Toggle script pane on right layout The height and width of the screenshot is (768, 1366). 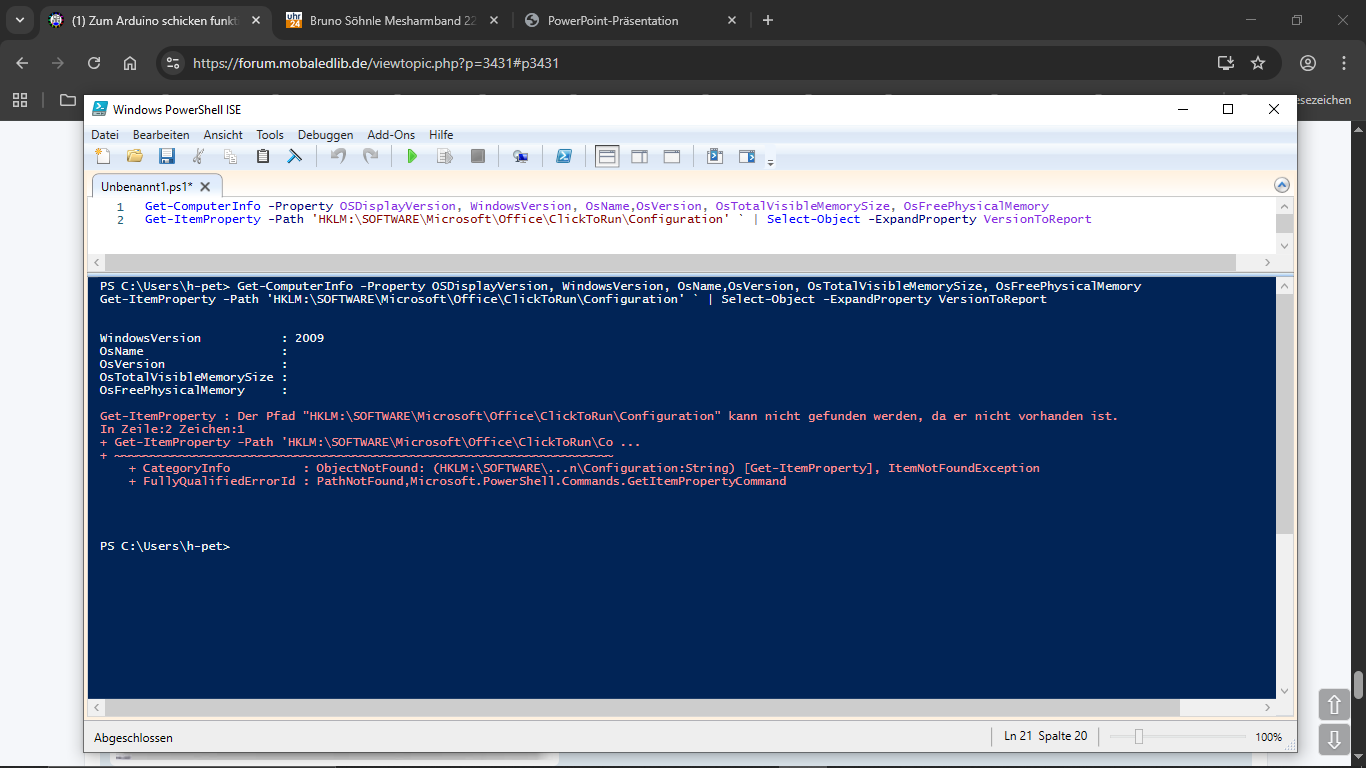tap(639, 156)
